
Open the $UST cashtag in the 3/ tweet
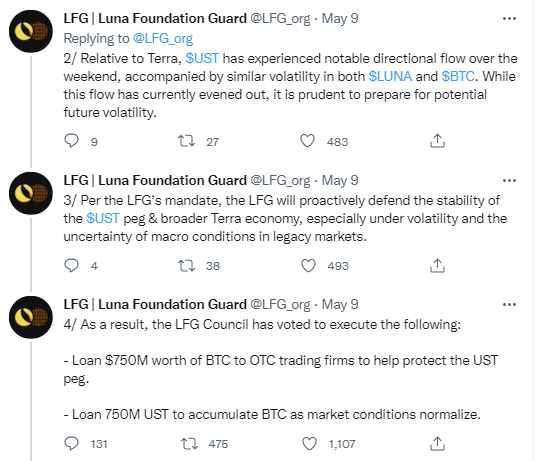tap(103, 218)
